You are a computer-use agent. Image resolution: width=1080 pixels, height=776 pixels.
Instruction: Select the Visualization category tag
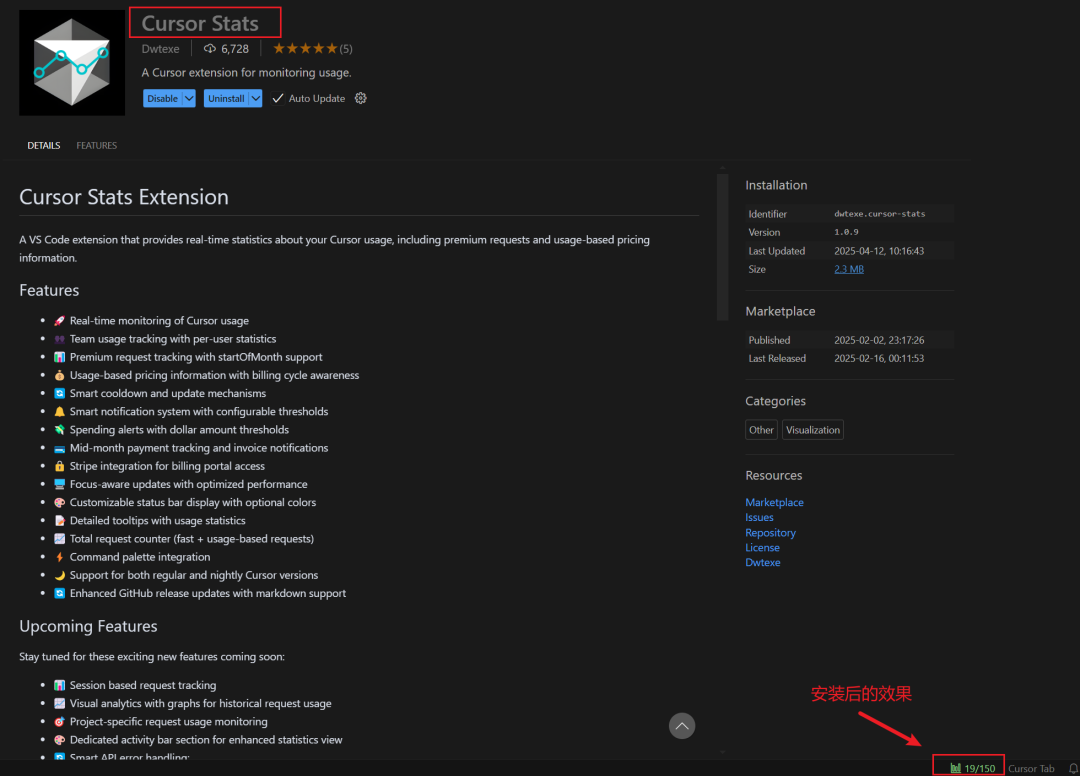click(813, 430)
